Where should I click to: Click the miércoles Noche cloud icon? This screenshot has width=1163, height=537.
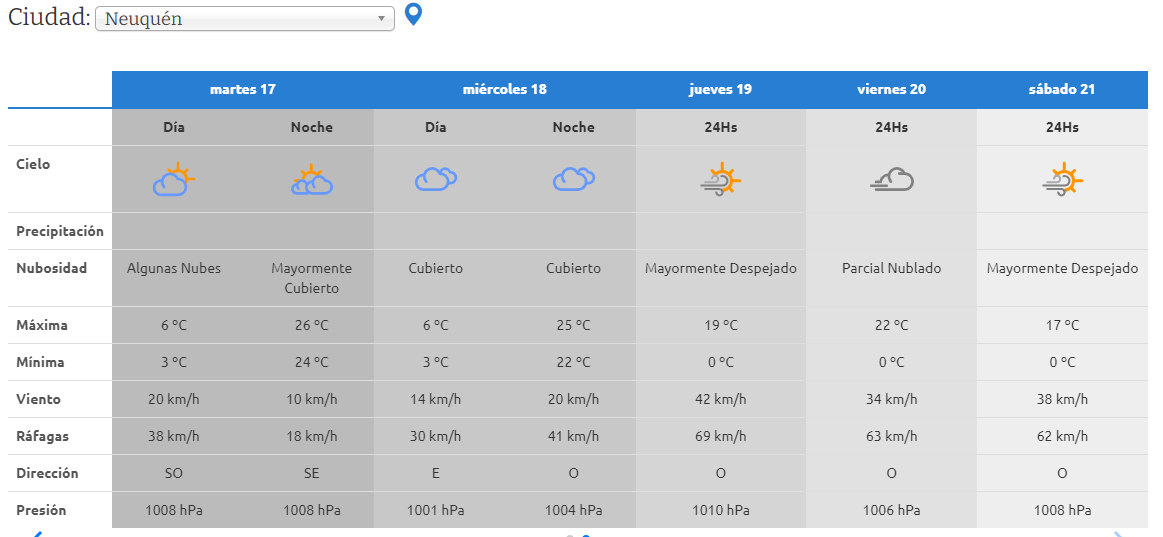(573, 179)
